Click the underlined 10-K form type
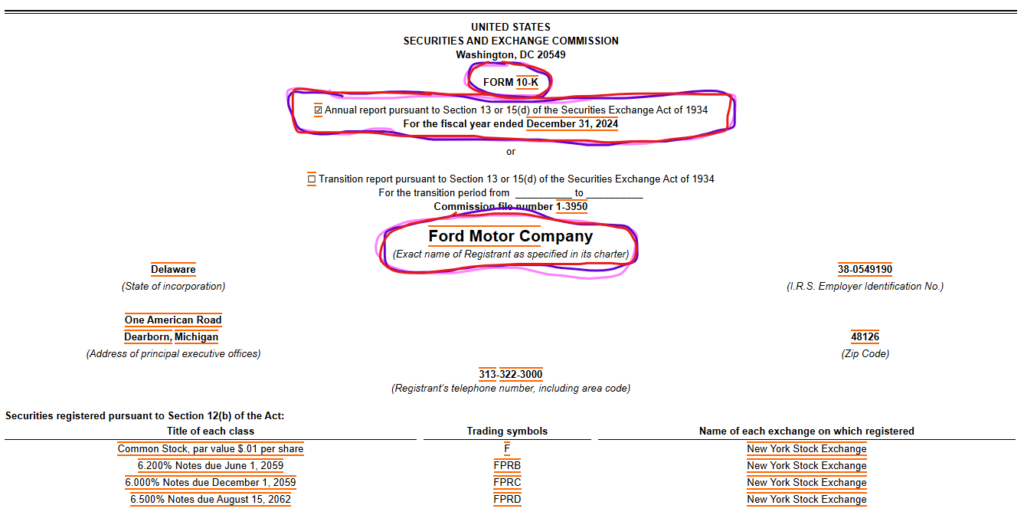The image size is (1024, 525). point(528,82)
